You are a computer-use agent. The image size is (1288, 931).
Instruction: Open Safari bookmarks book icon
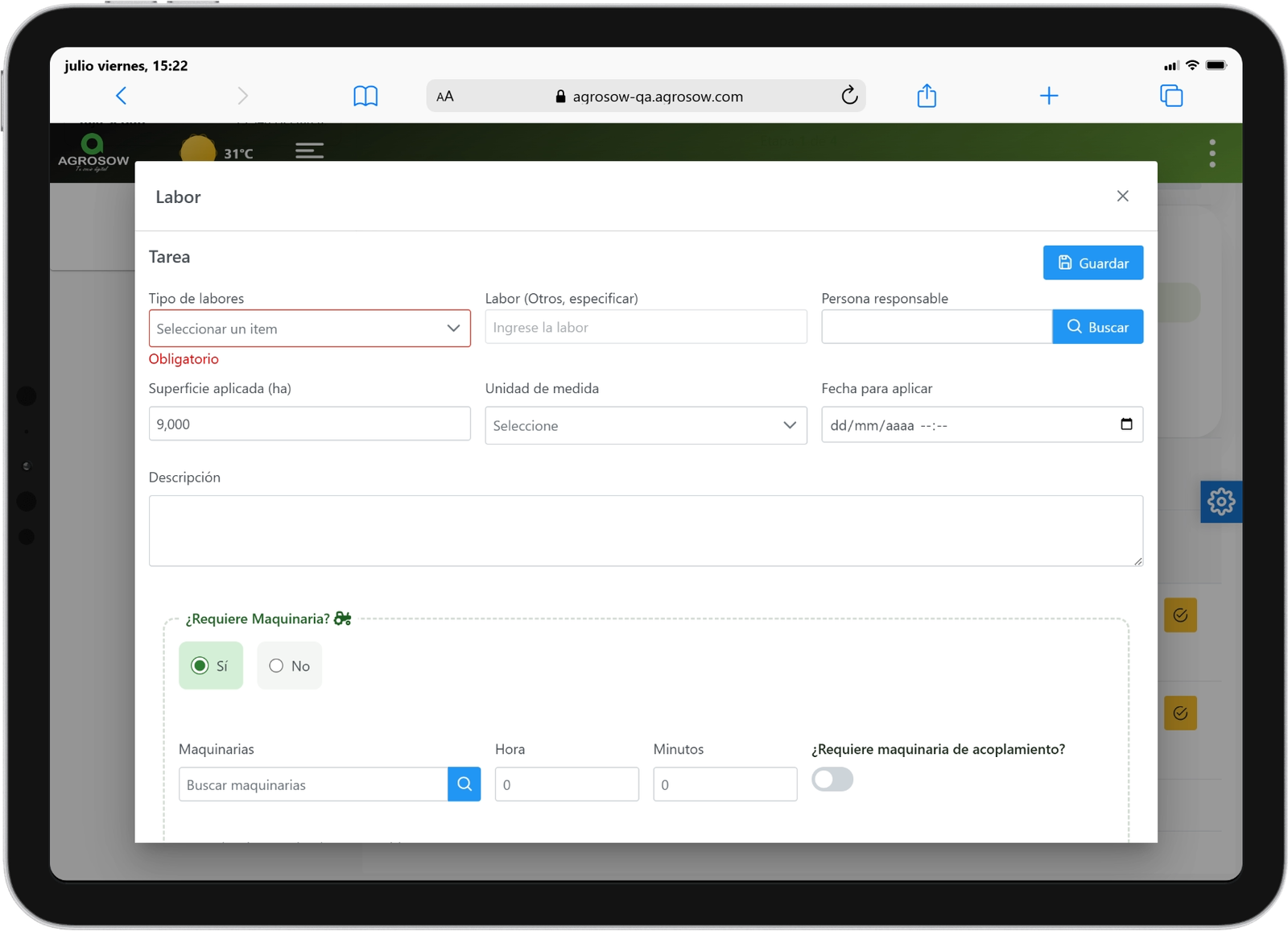coord(365,96)
